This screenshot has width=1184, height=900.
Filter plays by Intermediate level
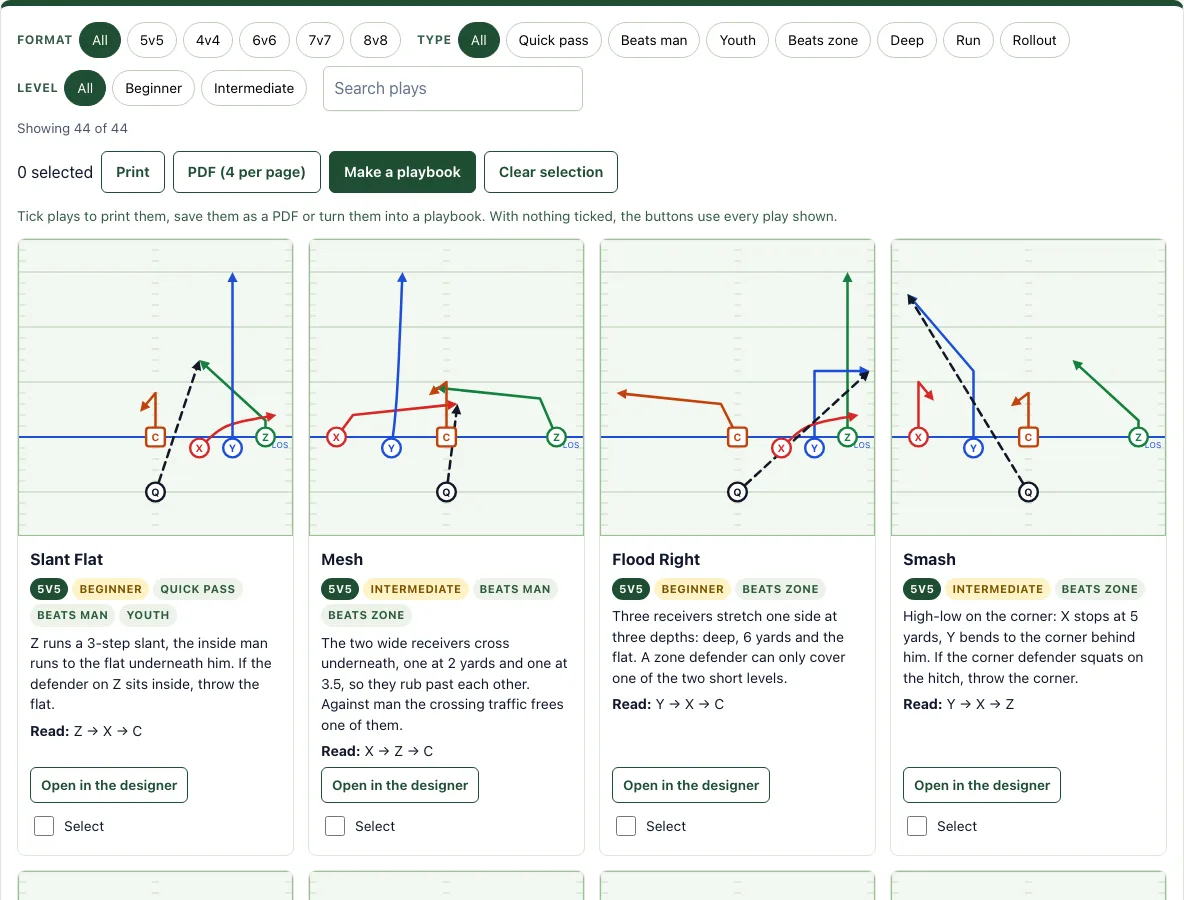pos(254,88)
